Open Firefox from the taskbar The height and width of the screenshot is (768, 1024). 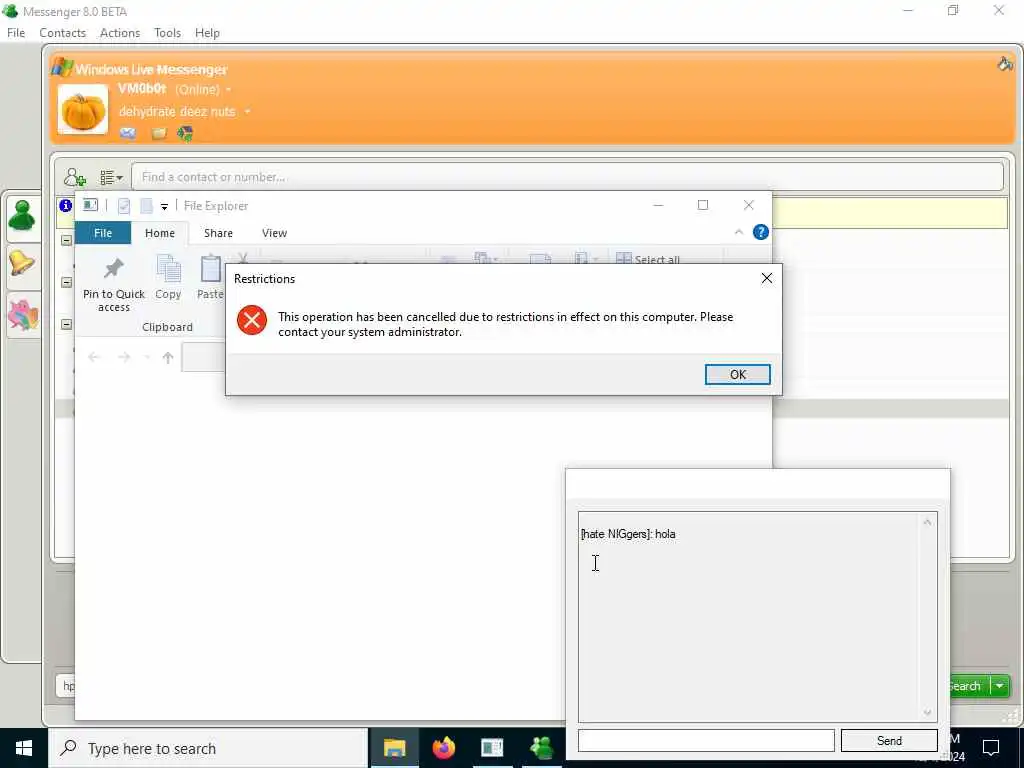pyautogui.click(x=443, y=748)
